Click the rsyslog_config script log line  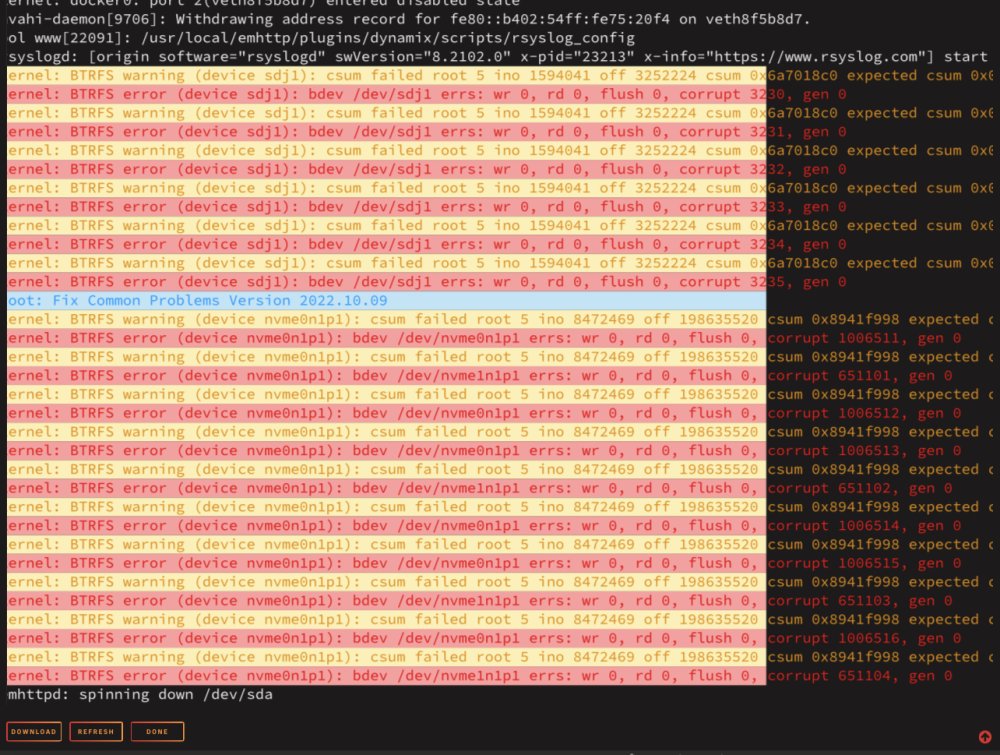click(x=321, y=38)
